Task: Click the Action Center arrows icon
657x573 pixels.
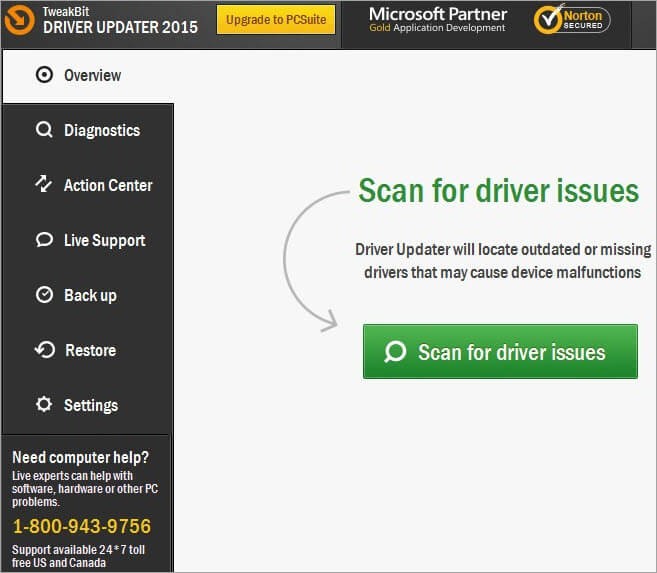Action: click(x=43, y=183)
